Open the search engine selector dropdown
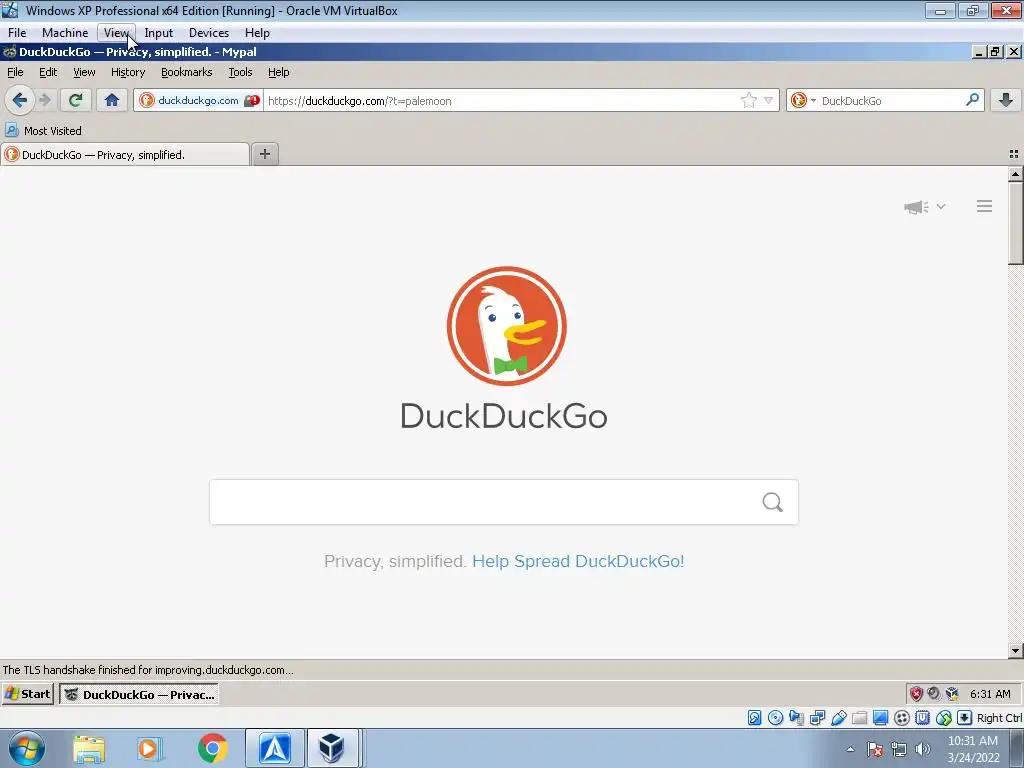 pos(803,100)
